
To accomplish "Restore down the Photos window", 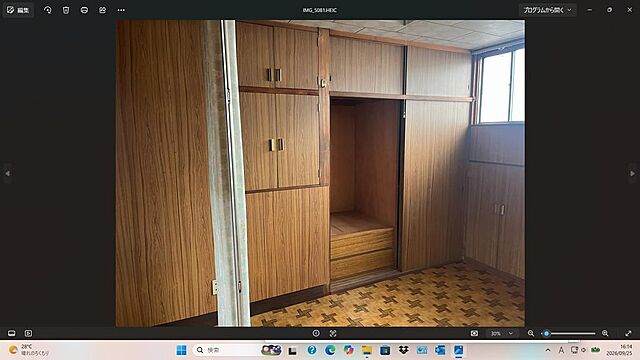I will pos(609,10).
